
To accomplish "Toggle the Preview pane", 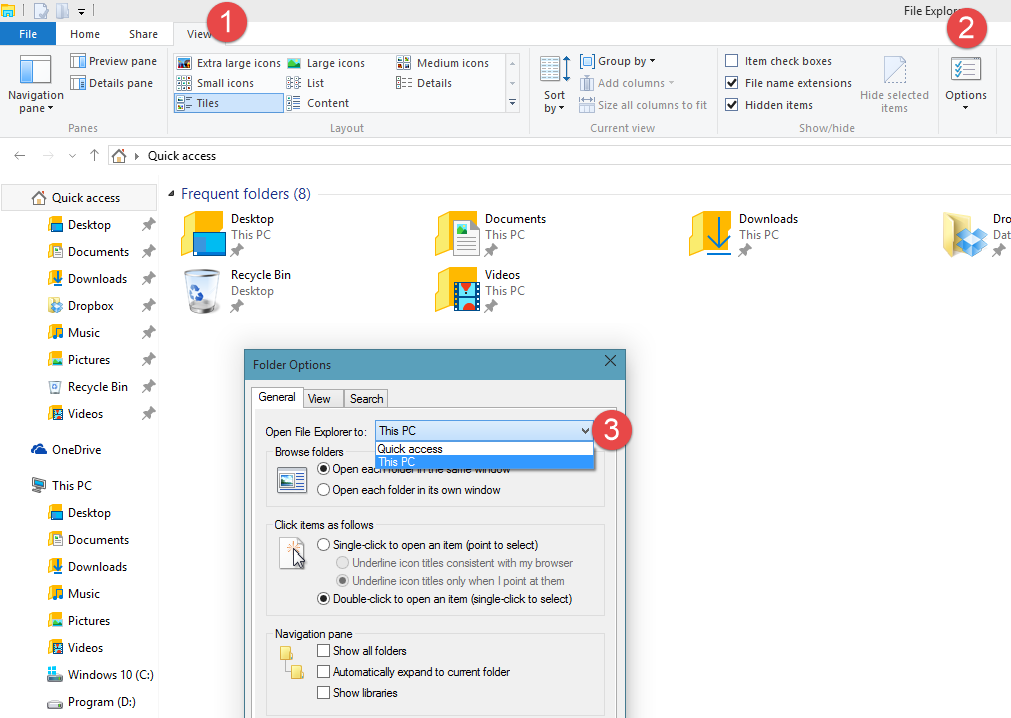I will (x=113, y=61).
